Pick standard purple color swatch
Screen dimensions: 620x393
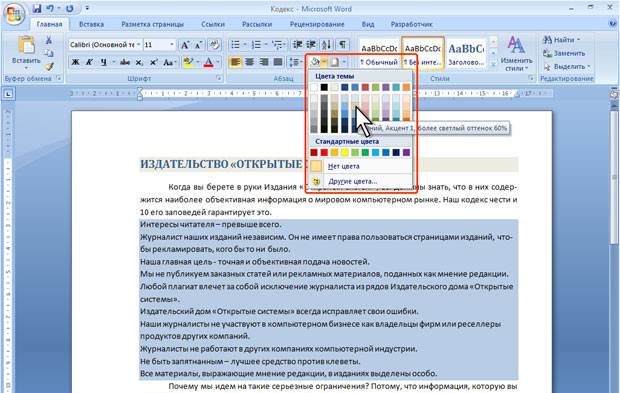point(406,152)
